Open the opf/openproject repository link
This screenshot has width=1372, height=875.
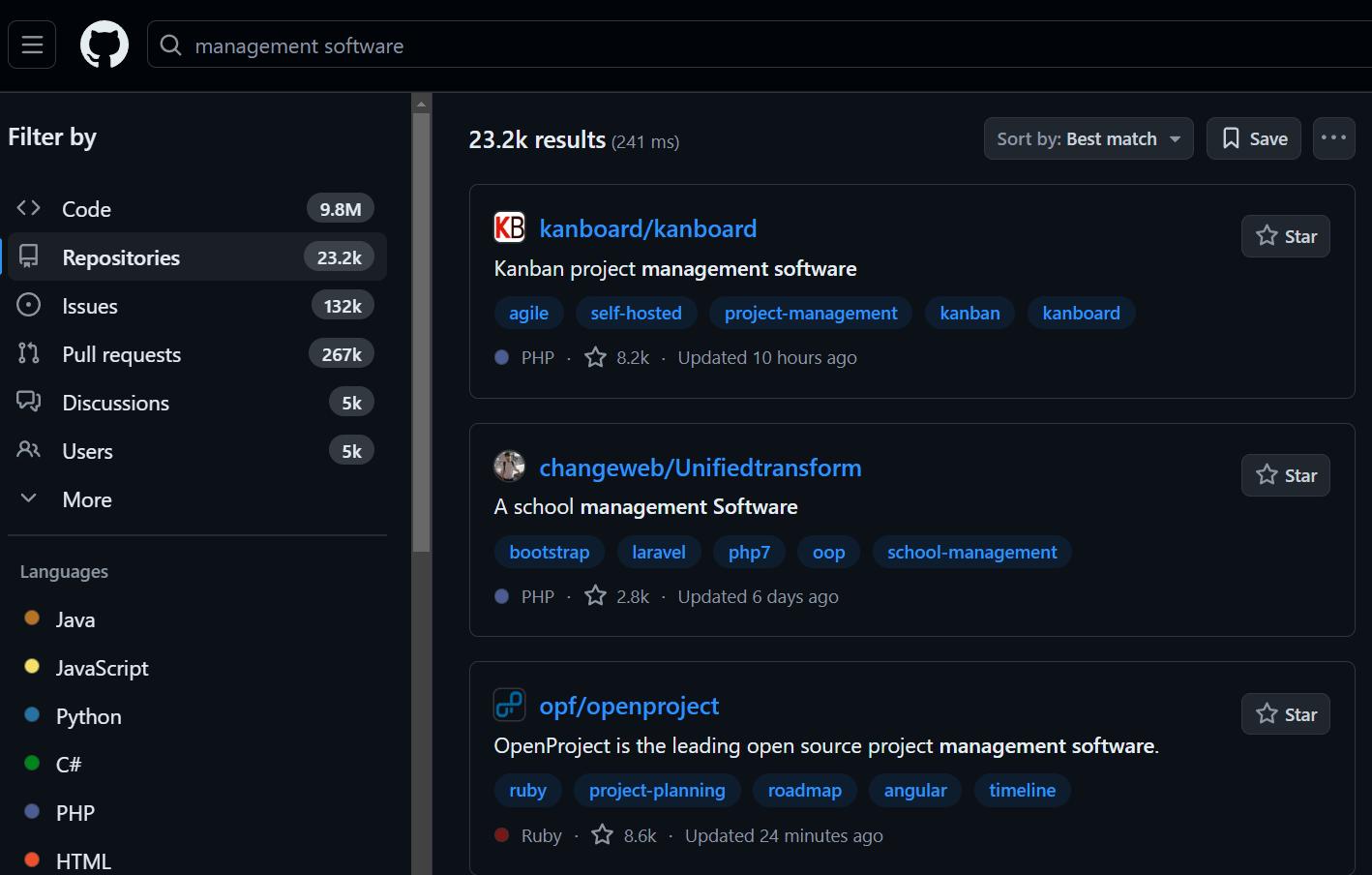629,706
